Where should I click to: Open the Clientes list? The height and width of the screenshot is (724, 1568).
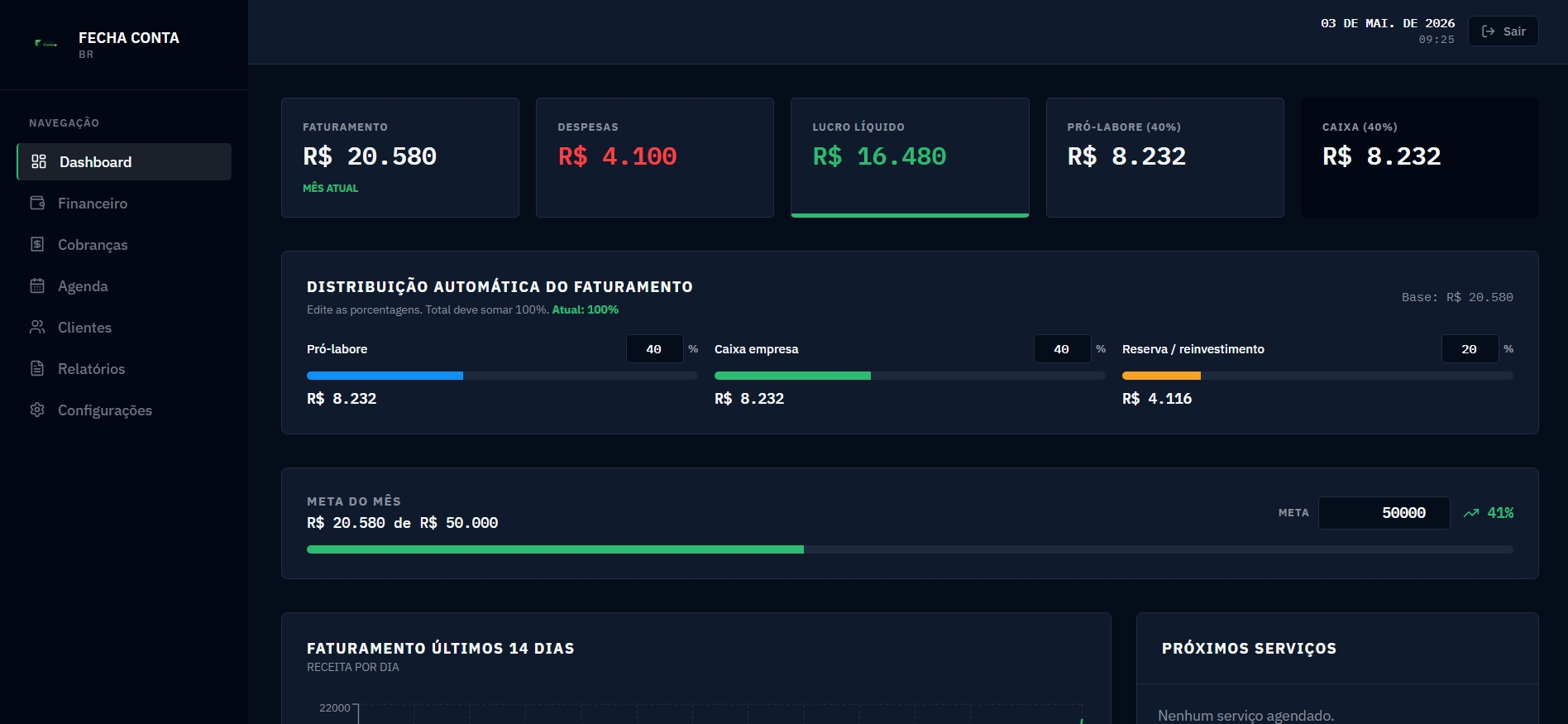124,327
